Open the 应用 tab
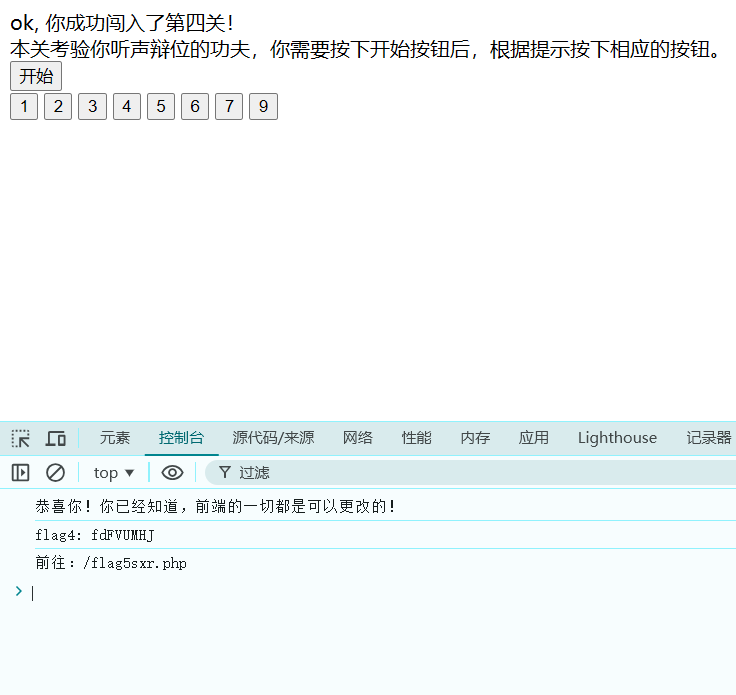736x695 pixels. (x=534, y=438)
